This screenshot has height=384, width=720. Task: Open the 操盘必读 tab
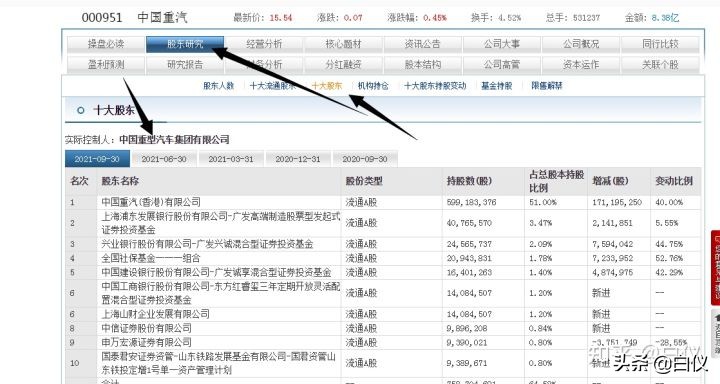pyautogui.click(x=106, y=44)
